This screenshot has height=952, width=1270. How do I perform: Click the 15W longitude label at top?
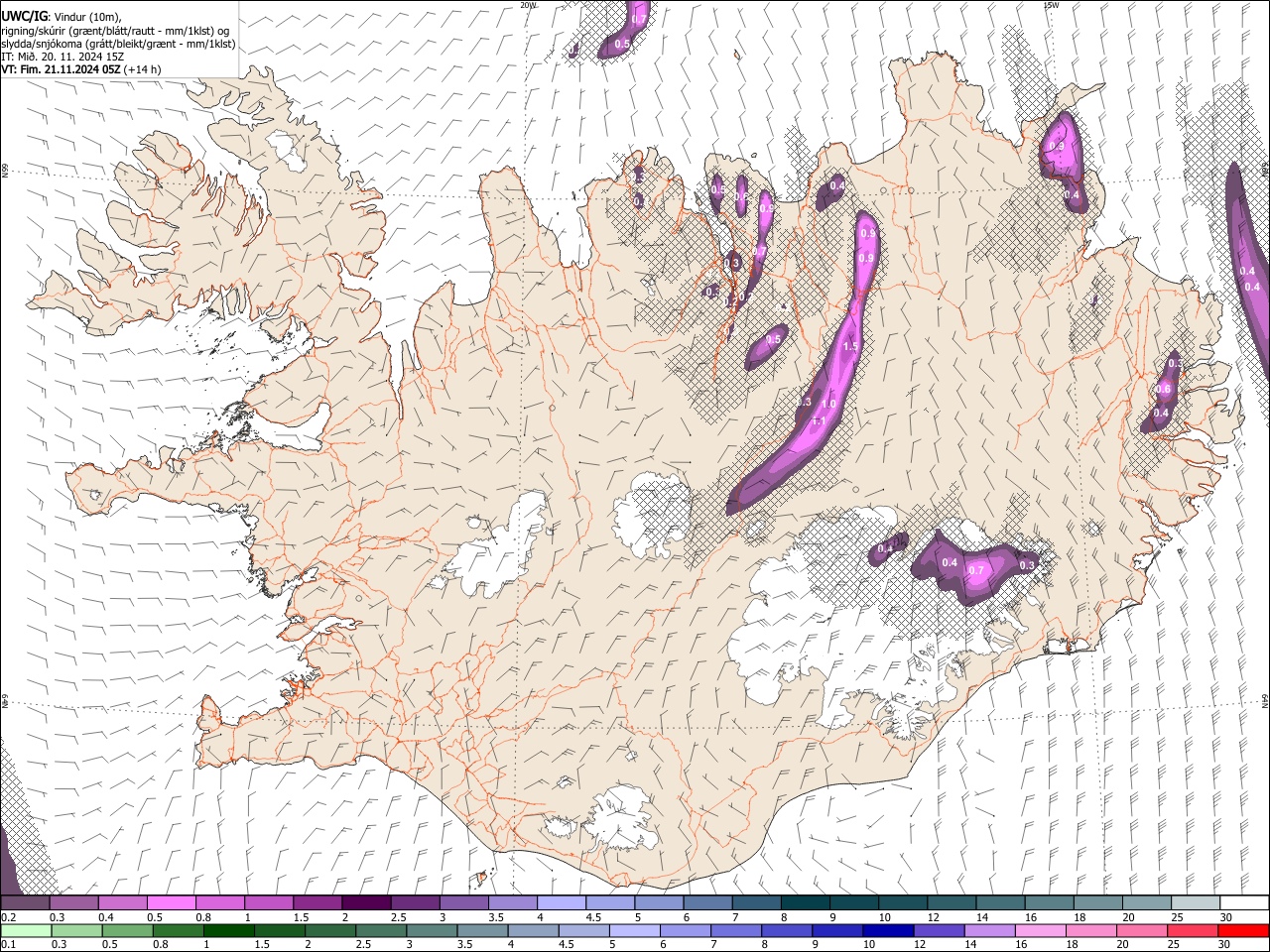pos(1051,5)
